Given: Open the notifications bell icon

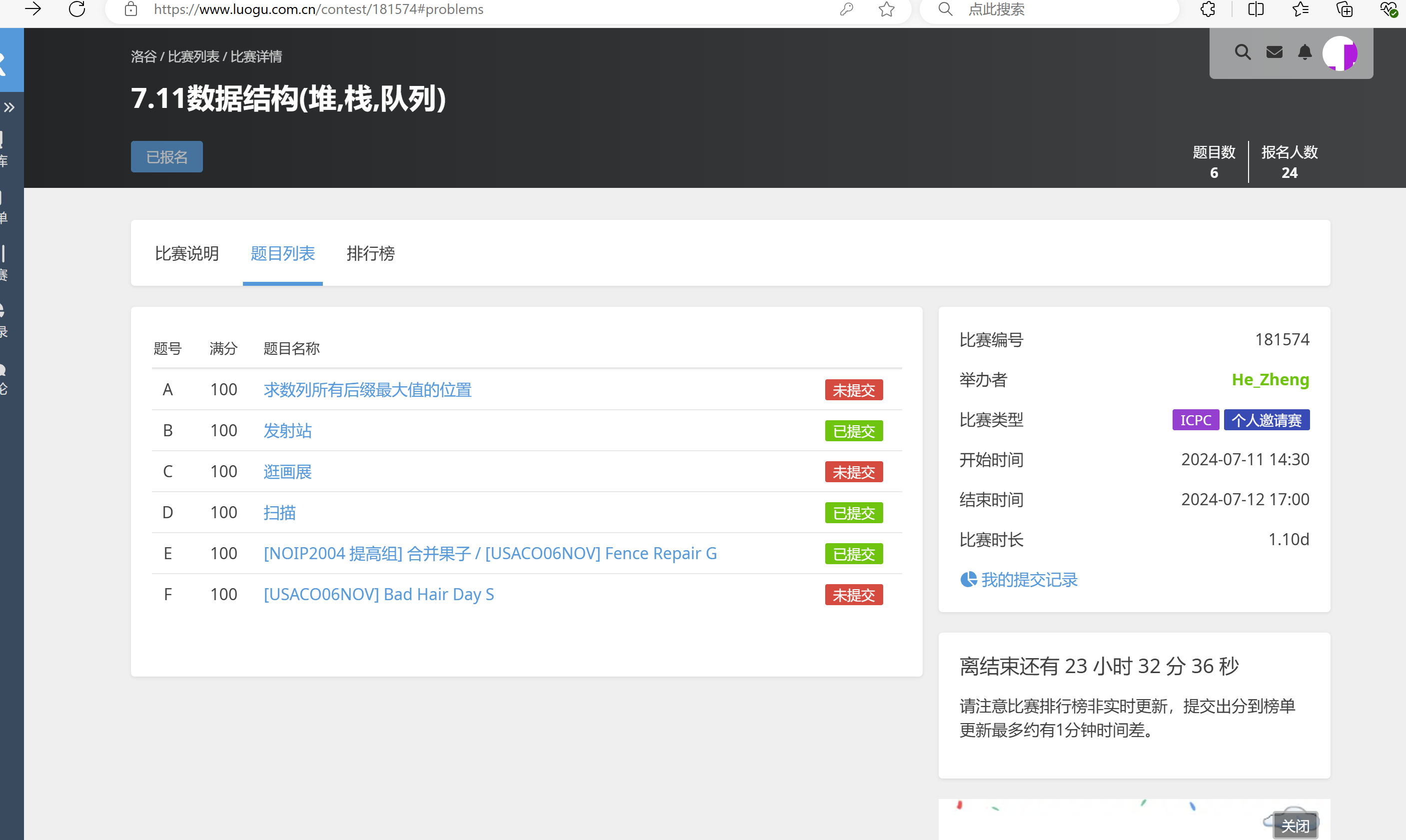Looking at the screenshot, I should pos(1305,52).
